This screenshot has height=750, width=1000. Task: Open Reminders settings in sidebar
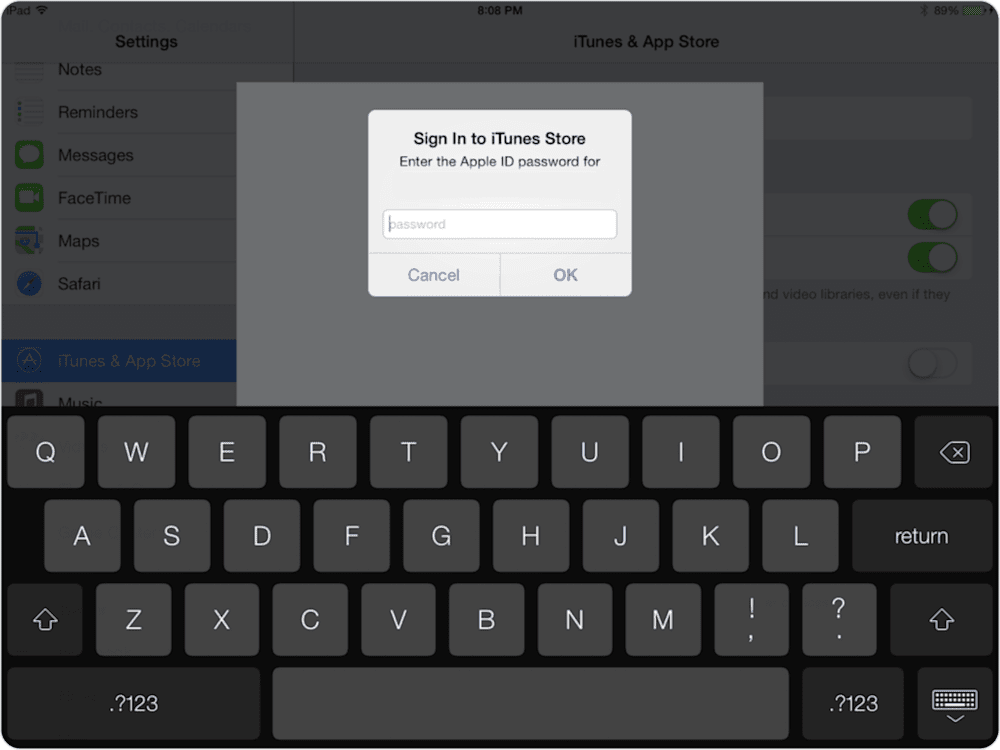tap(119, 112)
